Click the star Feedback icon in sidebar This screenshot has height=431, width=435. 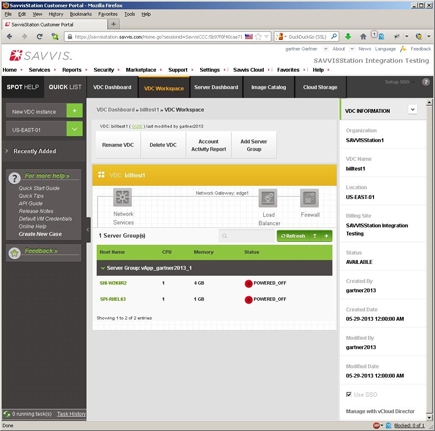[14, 253]
